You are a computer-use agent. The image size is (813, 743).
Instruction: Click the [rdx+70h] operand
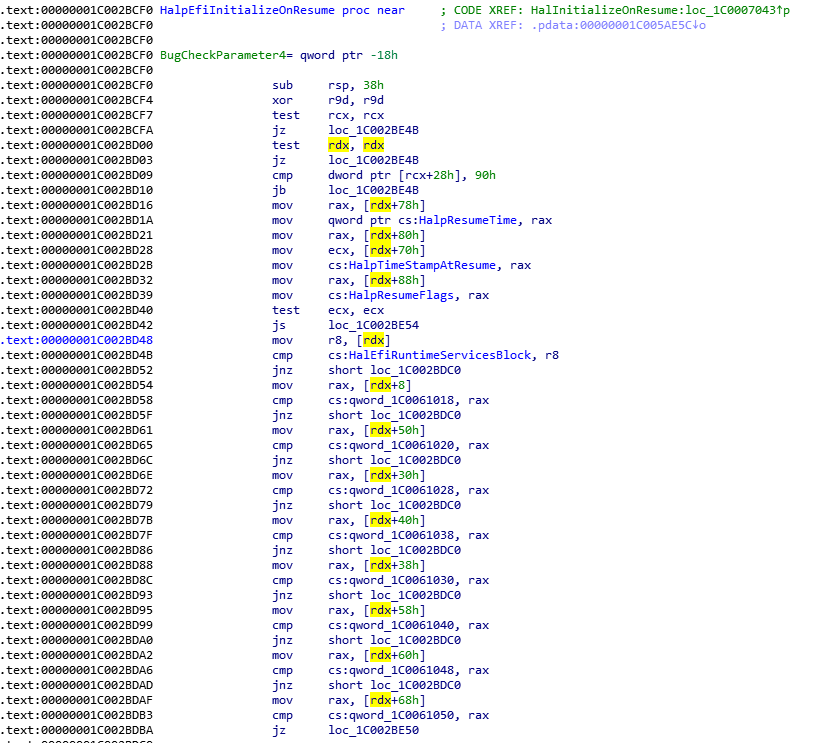394,250
